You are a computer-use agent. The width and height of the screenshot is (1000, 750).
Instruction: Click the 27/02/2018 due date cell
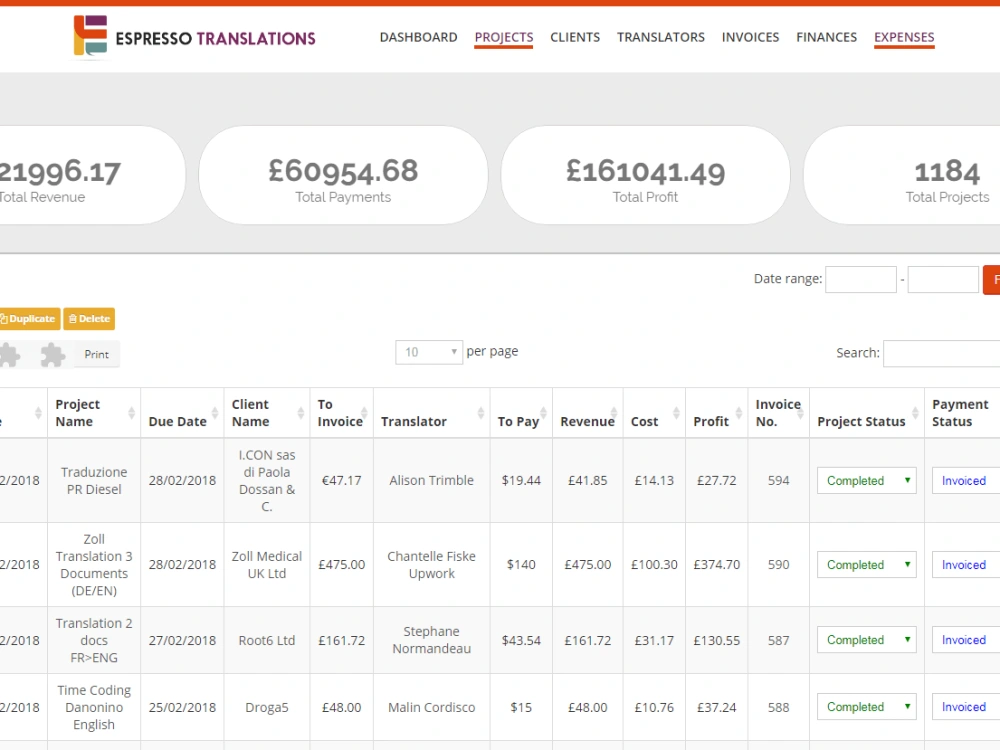tap(182, 640)
